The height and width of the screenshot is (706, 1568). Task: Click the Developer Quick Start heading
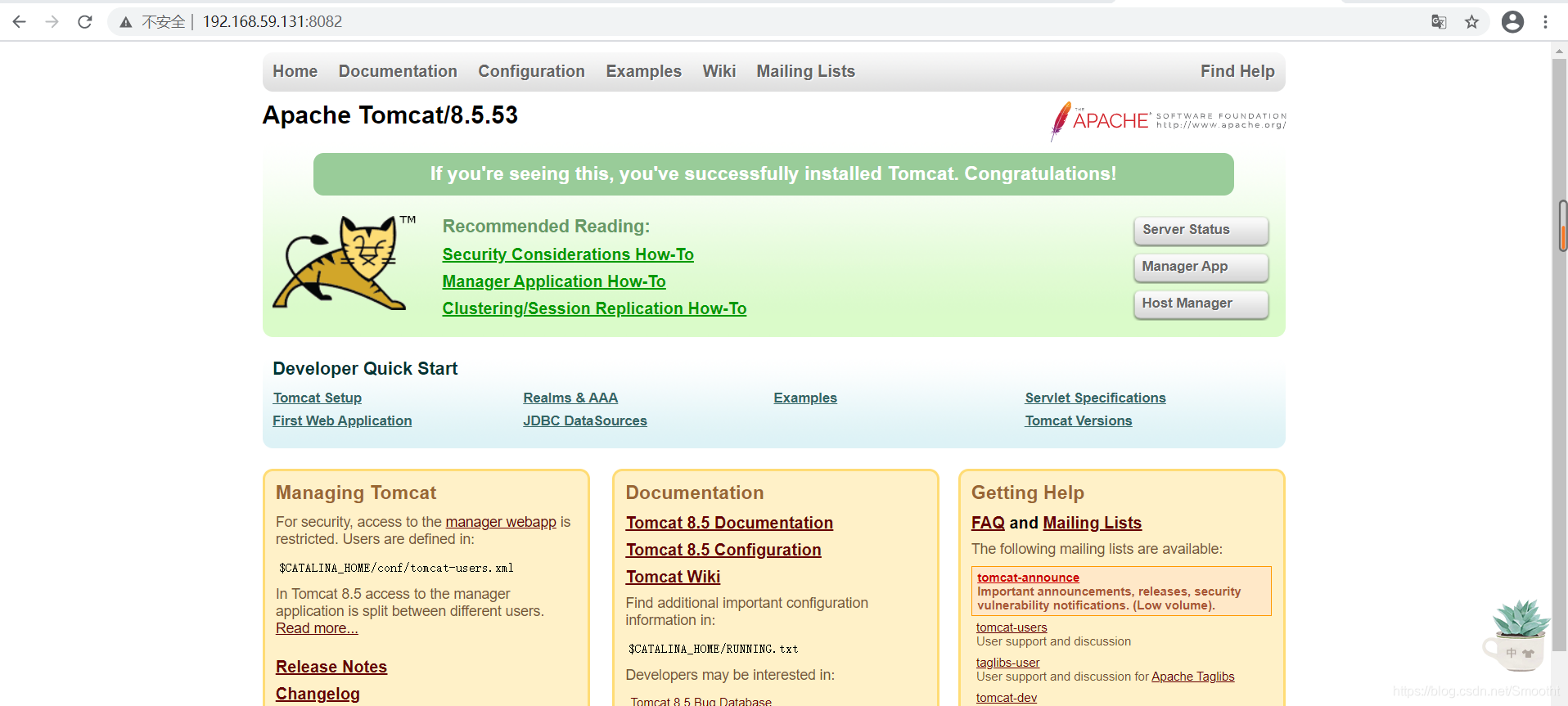pos(365,369)
